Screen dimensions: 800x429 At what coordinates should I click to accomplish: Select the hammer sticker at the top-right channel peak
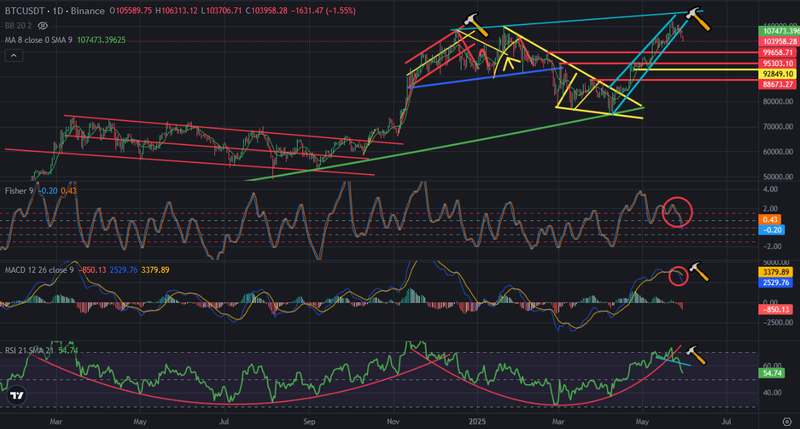(697, 19)
